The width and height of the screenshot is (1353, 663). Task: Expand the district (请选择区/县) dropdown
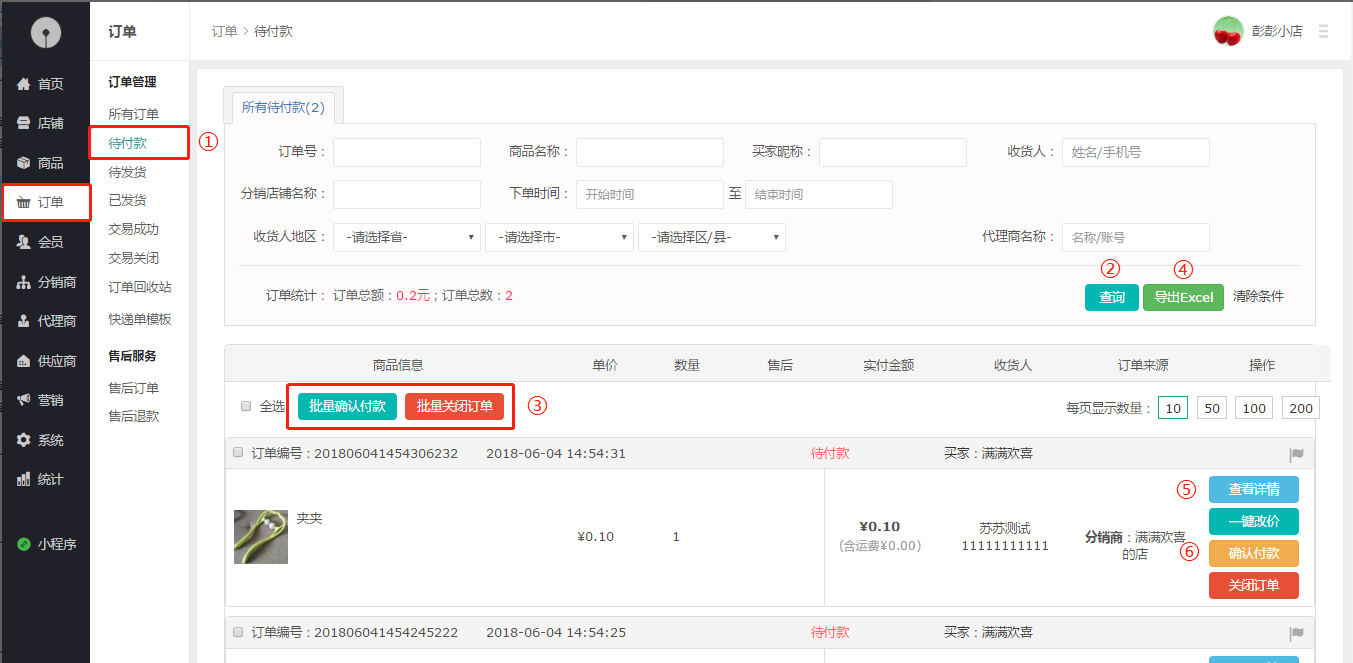(x=711, y=237)
